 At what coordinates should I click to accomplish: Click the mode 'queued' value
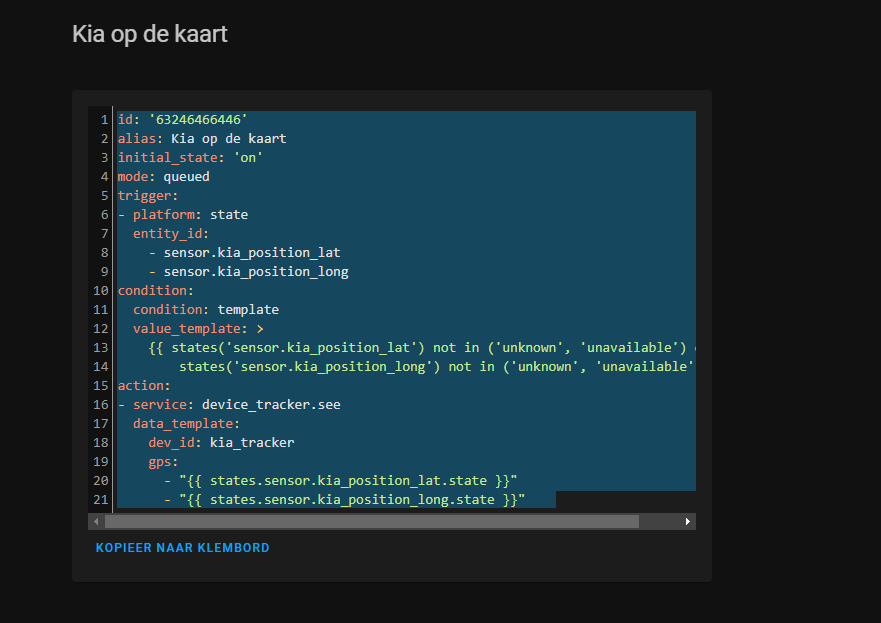coord(186,177)
